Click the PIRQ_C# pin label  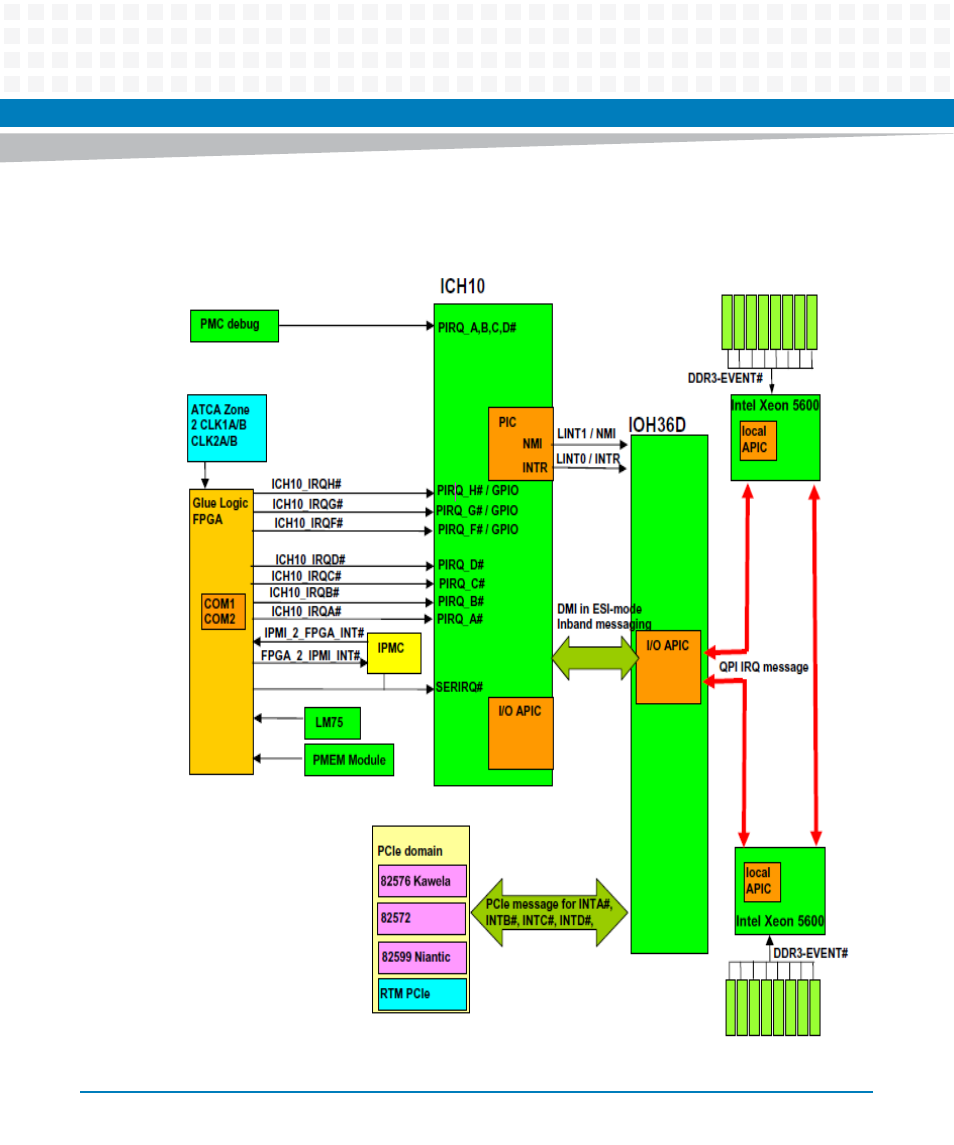pyautogui.click(x=462, y=583)
